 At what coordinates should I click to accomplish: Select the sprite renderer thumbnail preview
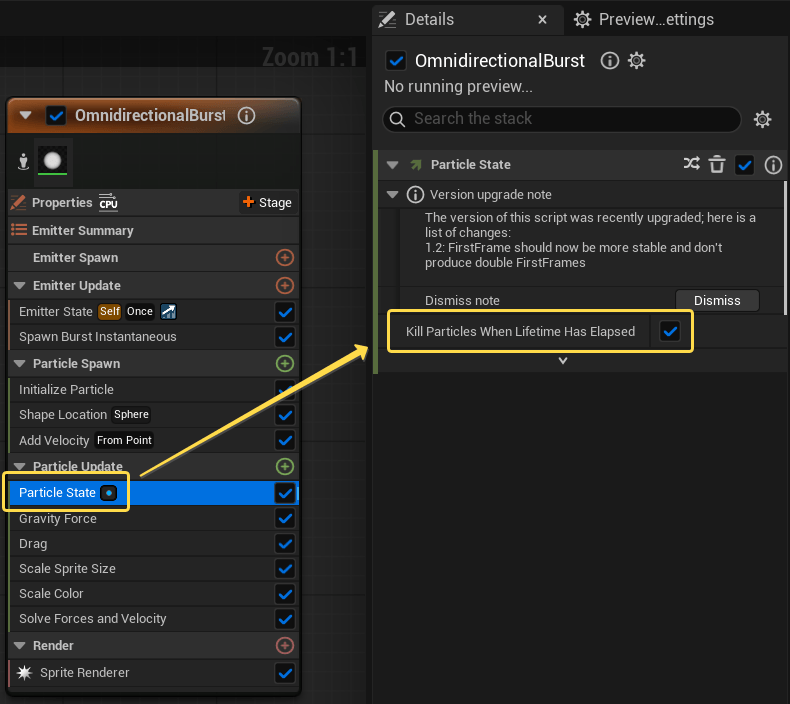pyautogui.click(x=52, y=162)
